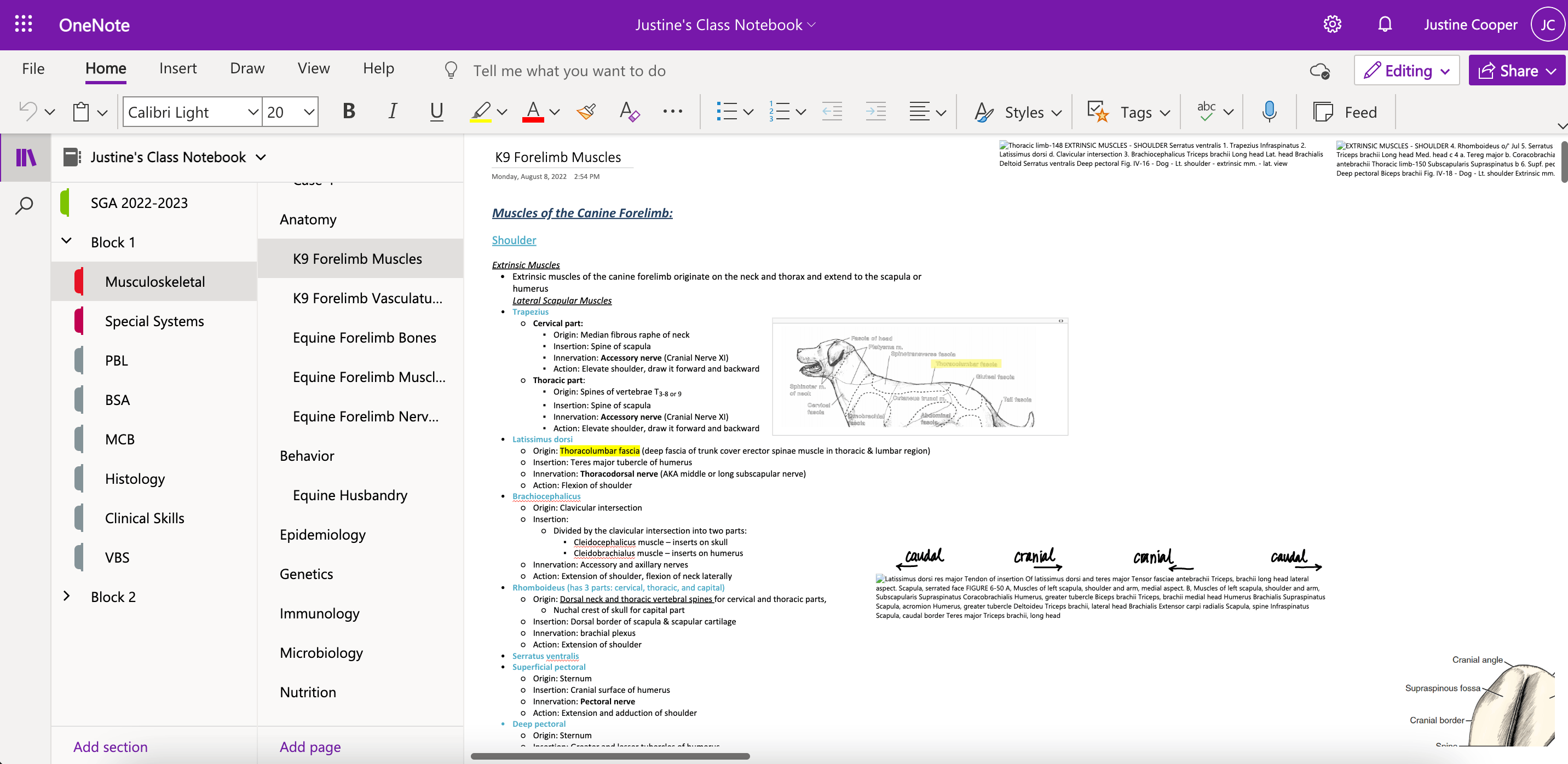Open the settings gear icon
This screenshot has height=764, width=1568.
coord(1333,25)
